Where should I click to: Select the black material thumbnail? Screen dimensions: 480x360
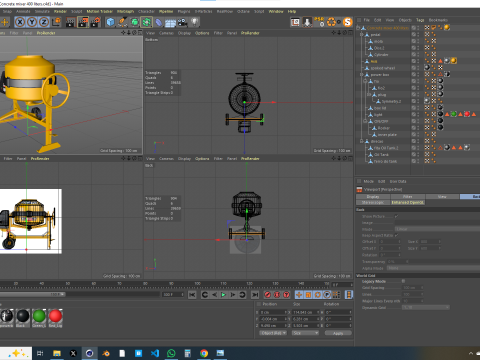pyautogui.click(x=23, y=316)
